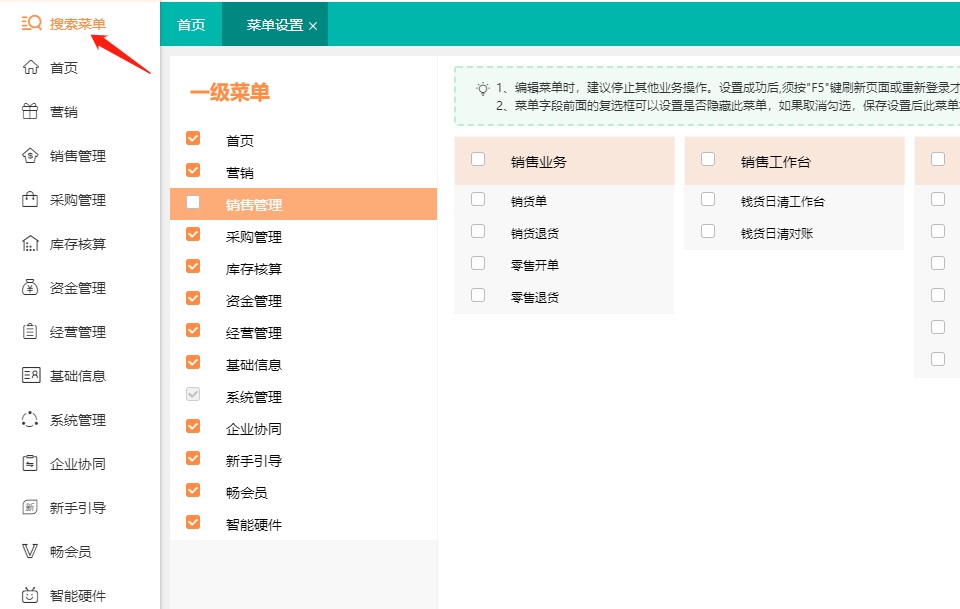Viewport: 960px width, 609px height.
Task: Enable the 销货单 checkbox
Action: pyautogui.click(x=478, y=199)
